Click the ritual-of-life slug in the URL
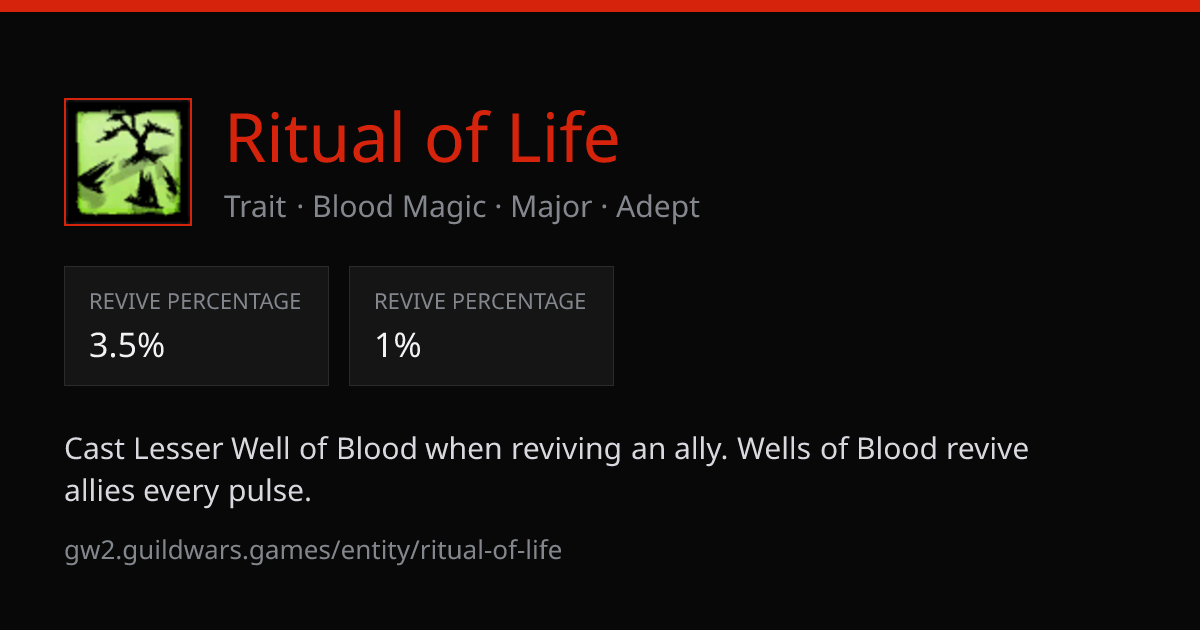 point(490,550)
